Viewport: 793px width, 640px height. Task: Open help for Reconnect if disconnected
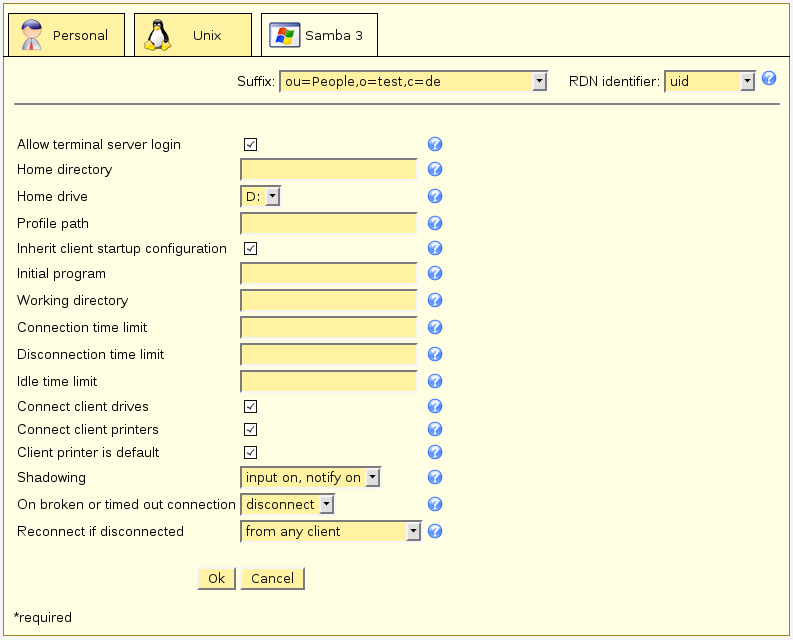[x=435, y=531]
